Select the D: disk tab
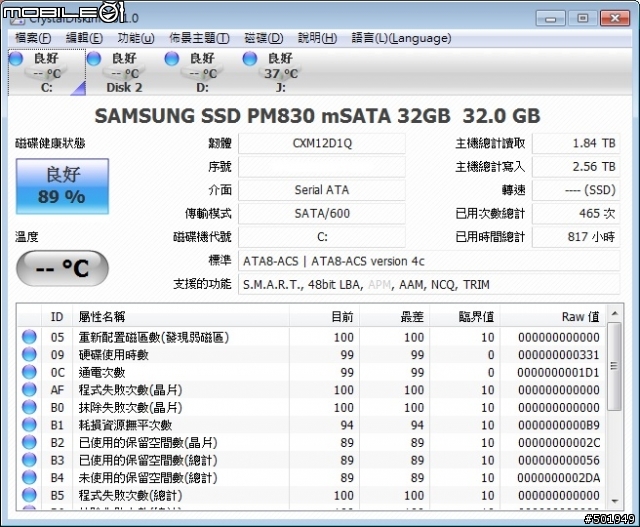640x527 pixels. pyautogui.click(x=202, y=72)
